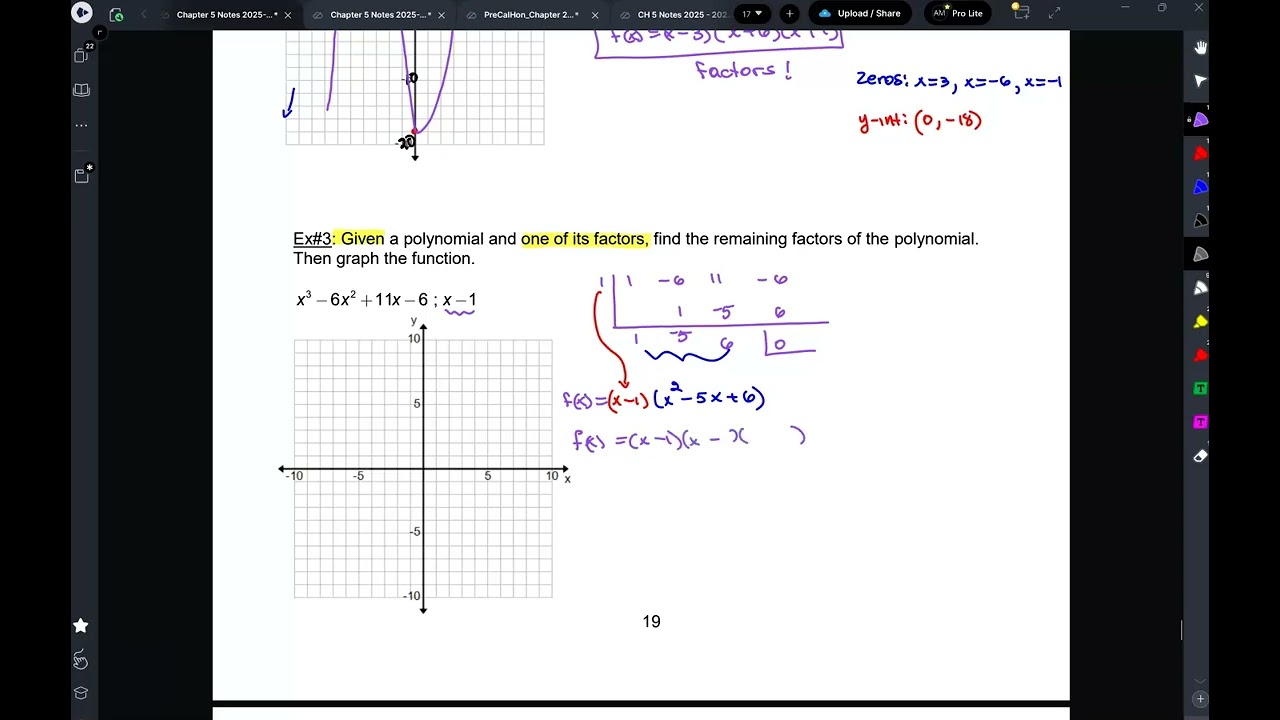Select the purple pen tool
Screen dimensions: 1280x720
pyautogui.click(x=1200, y=120)
